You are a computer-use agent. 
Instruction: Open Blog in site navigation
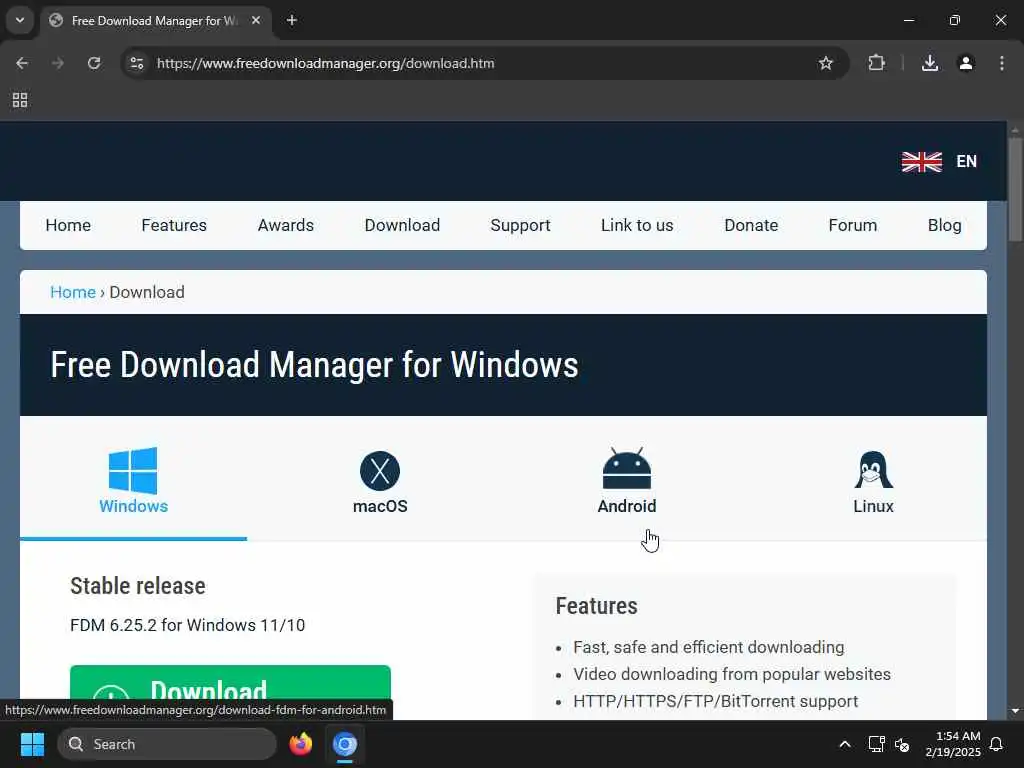944,225
